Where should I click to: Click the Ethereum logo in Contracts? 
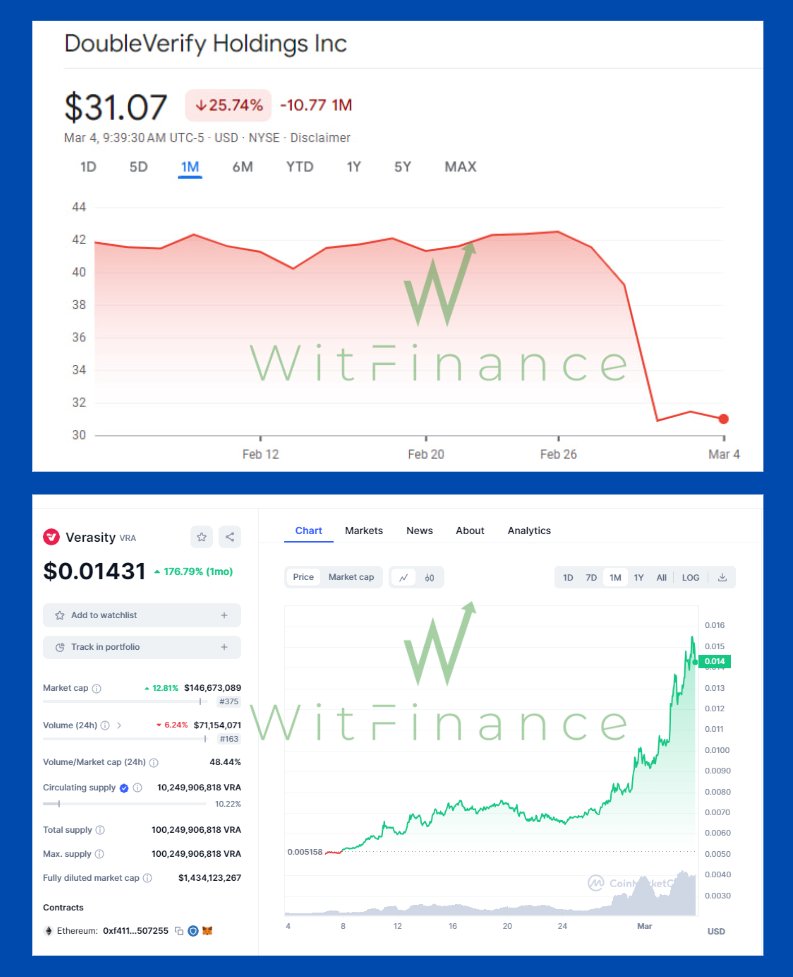48,931
